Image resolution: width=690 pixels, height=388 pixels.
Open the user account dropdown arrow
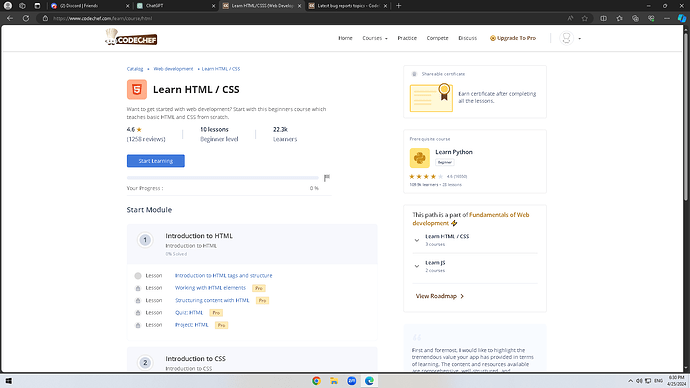[x=580, y=39]
